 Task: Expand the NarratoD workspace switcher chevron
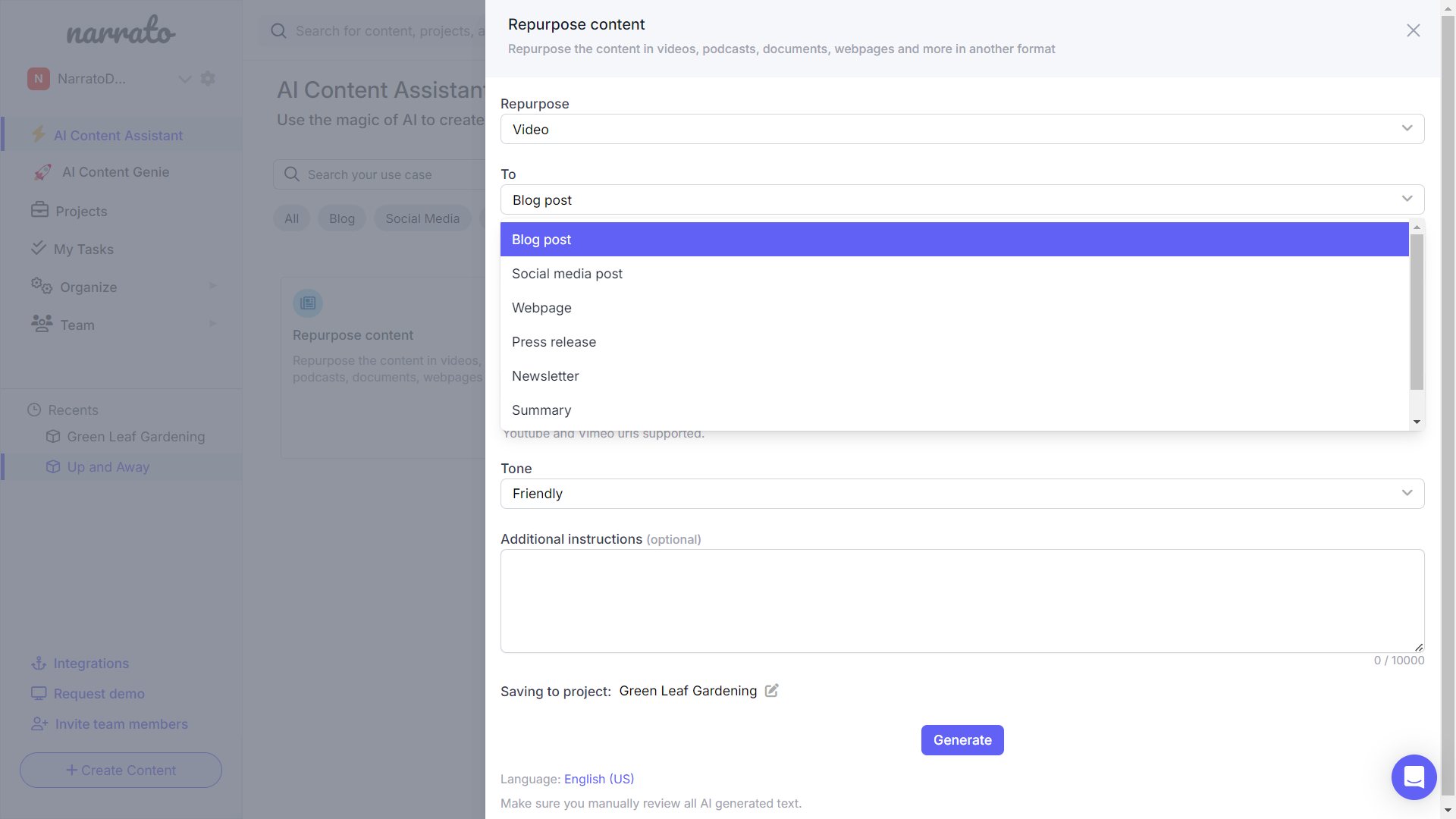(x=184, y=79)
